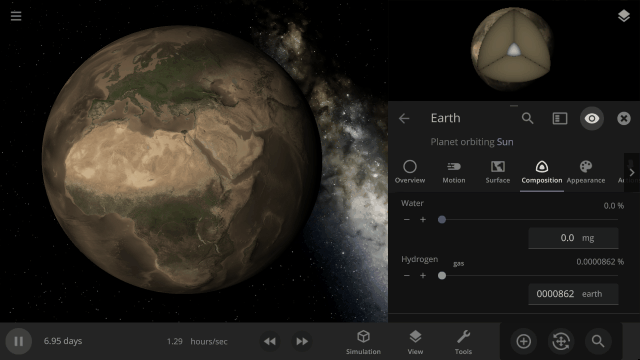
Task: Speed up simulation with fast-forward button
Action: [302, 341]
